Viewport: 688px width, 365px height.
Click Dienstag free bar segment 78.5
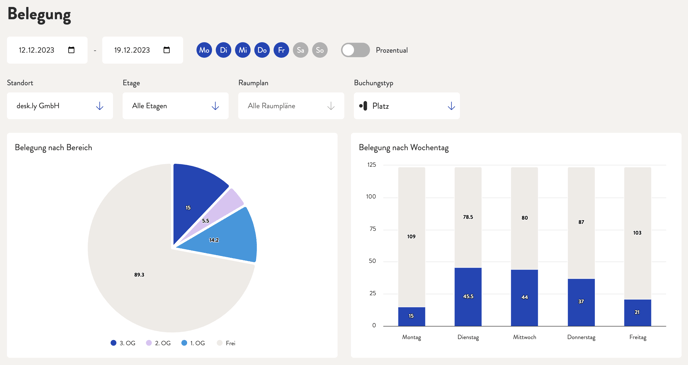468,218
